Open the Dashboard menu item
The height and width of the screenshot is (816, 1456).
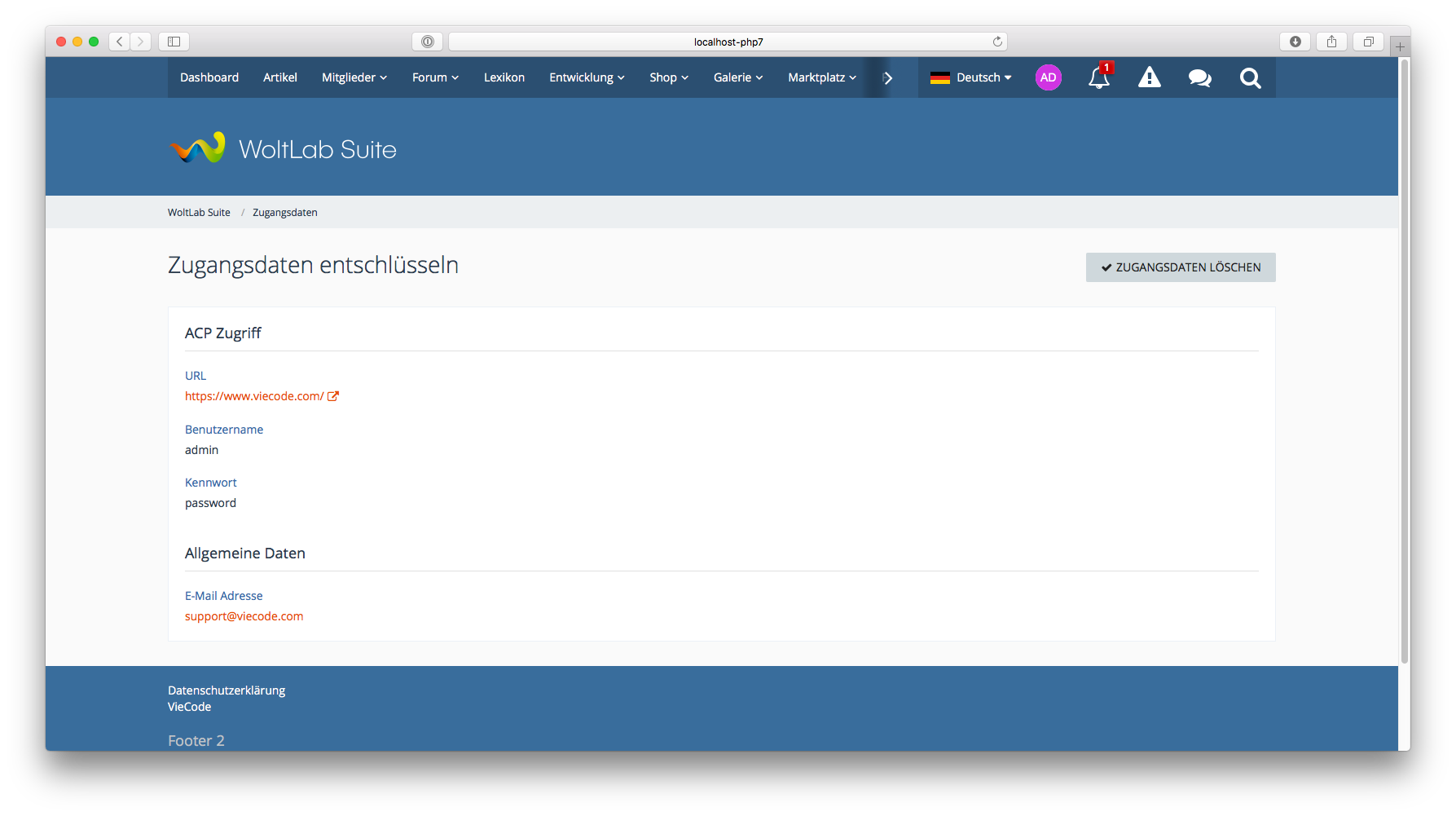209,78
